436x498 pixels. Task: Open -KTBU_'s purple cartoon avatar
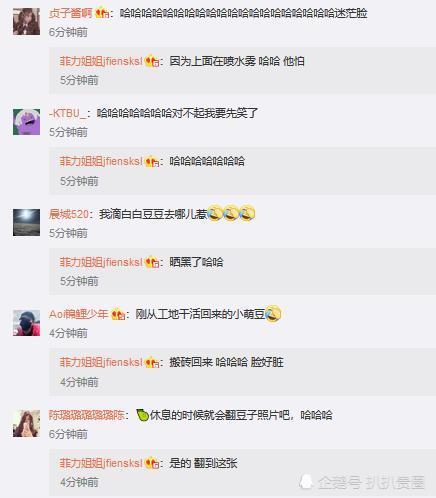26,122
